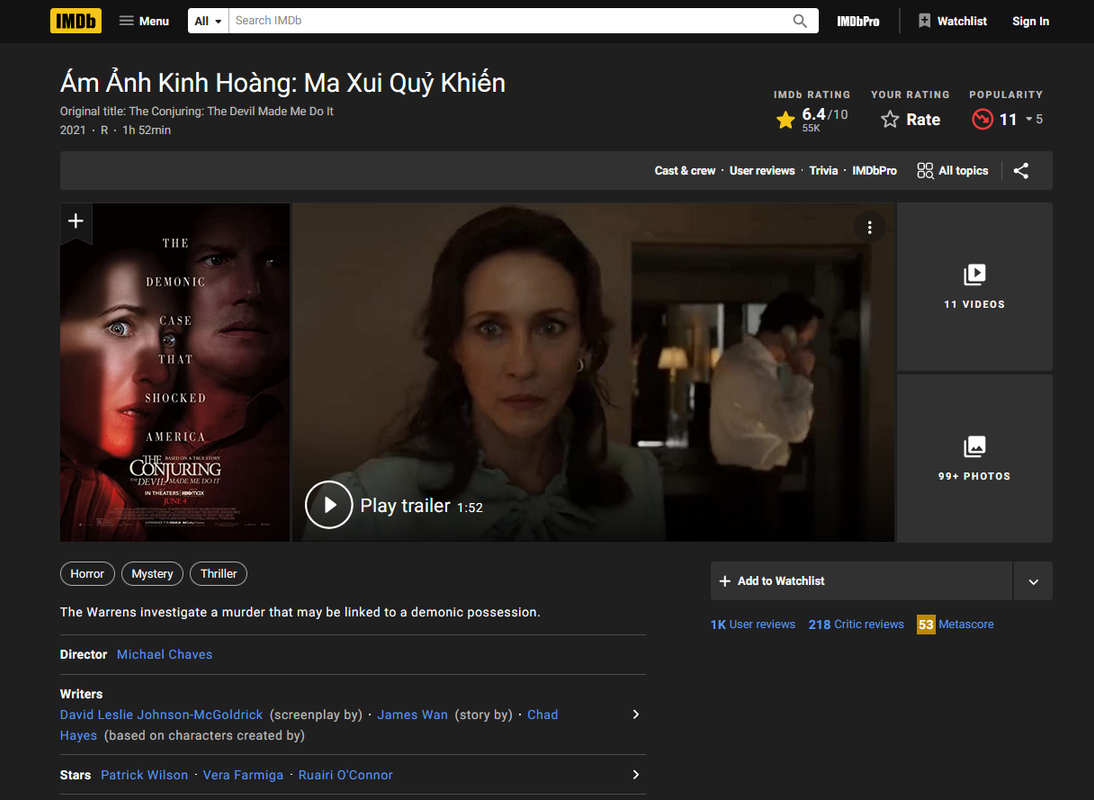
Task: Open writer James Wan page
Action: pyautogui.click(x=412, y=715)
